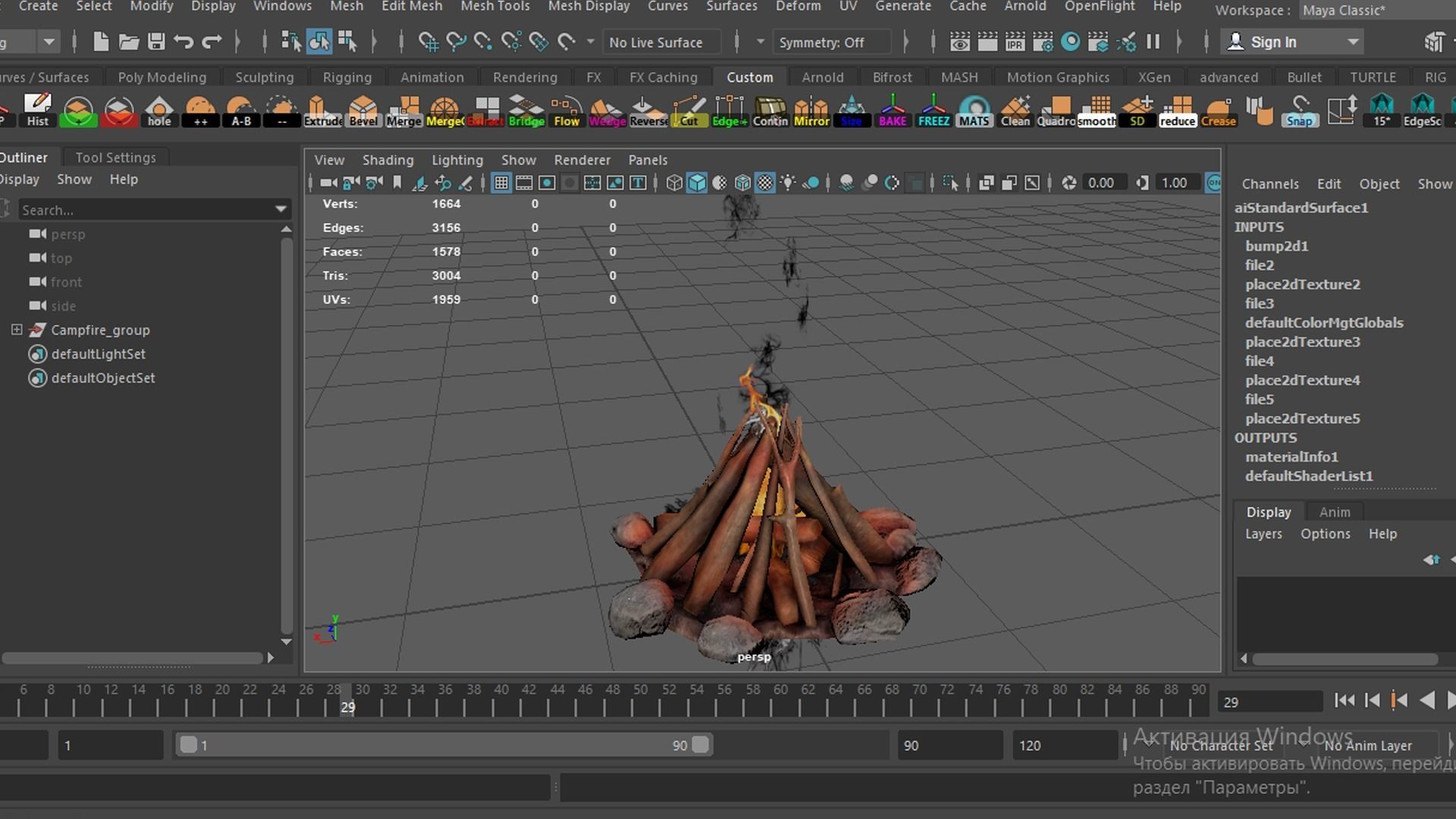Open the viewport Shading menu
The image size is (1456, 819).
click(x=388, y=160)
